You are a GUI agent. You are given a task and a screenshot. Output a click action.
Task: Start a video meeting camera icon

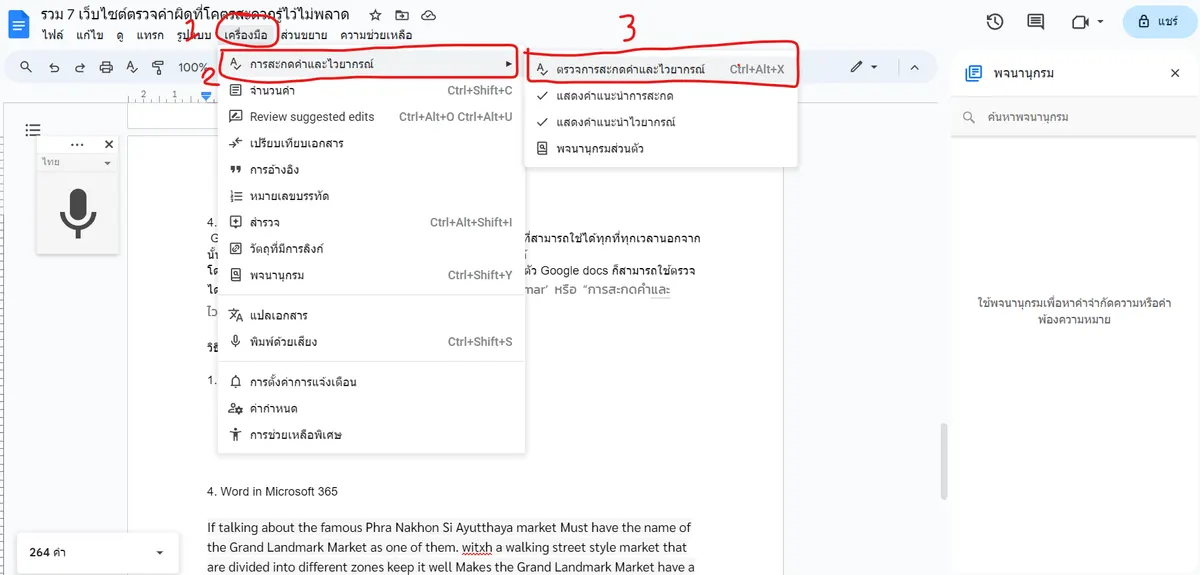click(1079, 22)
